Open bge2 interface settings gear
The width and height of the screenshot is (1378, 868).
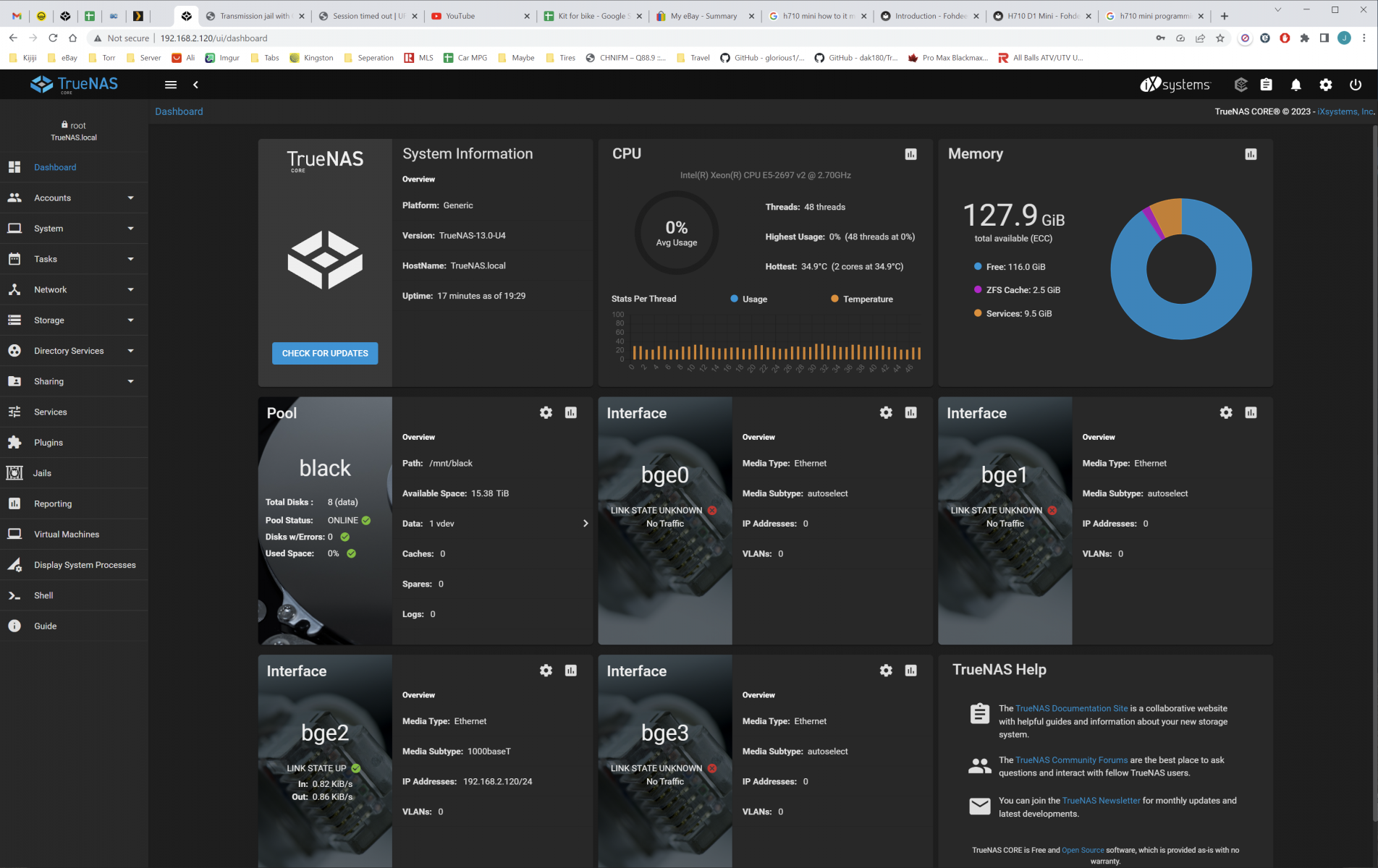point(546,671)
